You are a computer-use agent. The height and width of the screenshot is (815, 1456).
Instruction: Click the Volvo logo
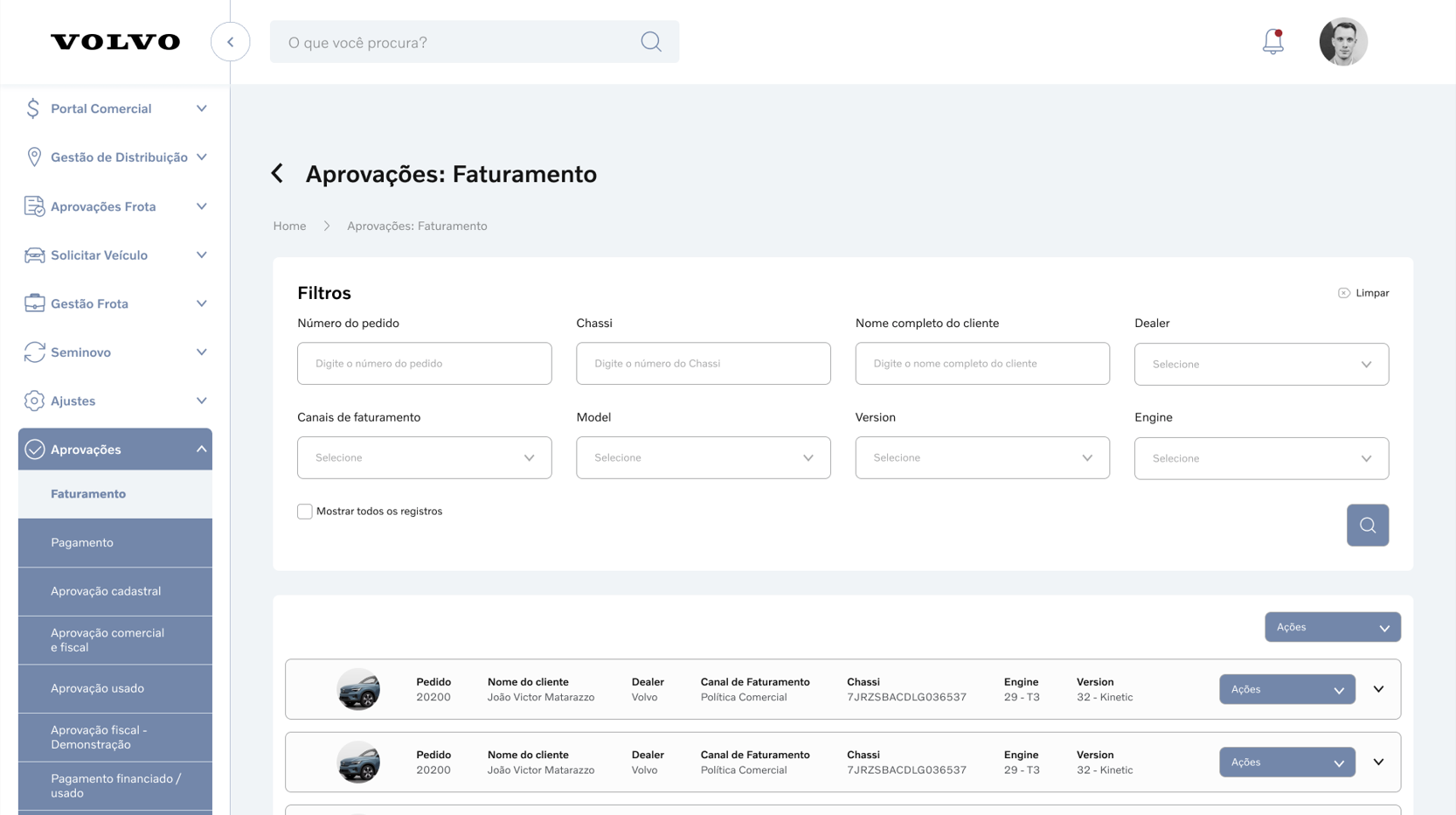(x=115, y=42)
